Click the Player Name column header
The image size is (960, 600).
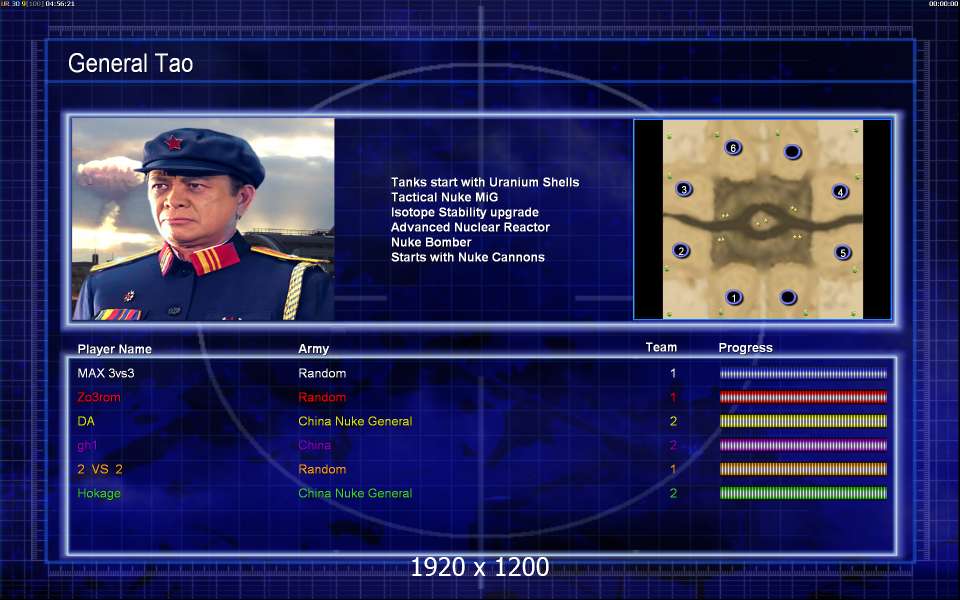tap(114, 349)
